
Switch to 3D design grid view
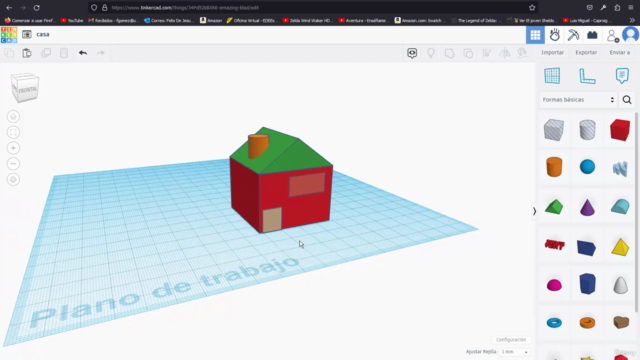coord(535,35)
